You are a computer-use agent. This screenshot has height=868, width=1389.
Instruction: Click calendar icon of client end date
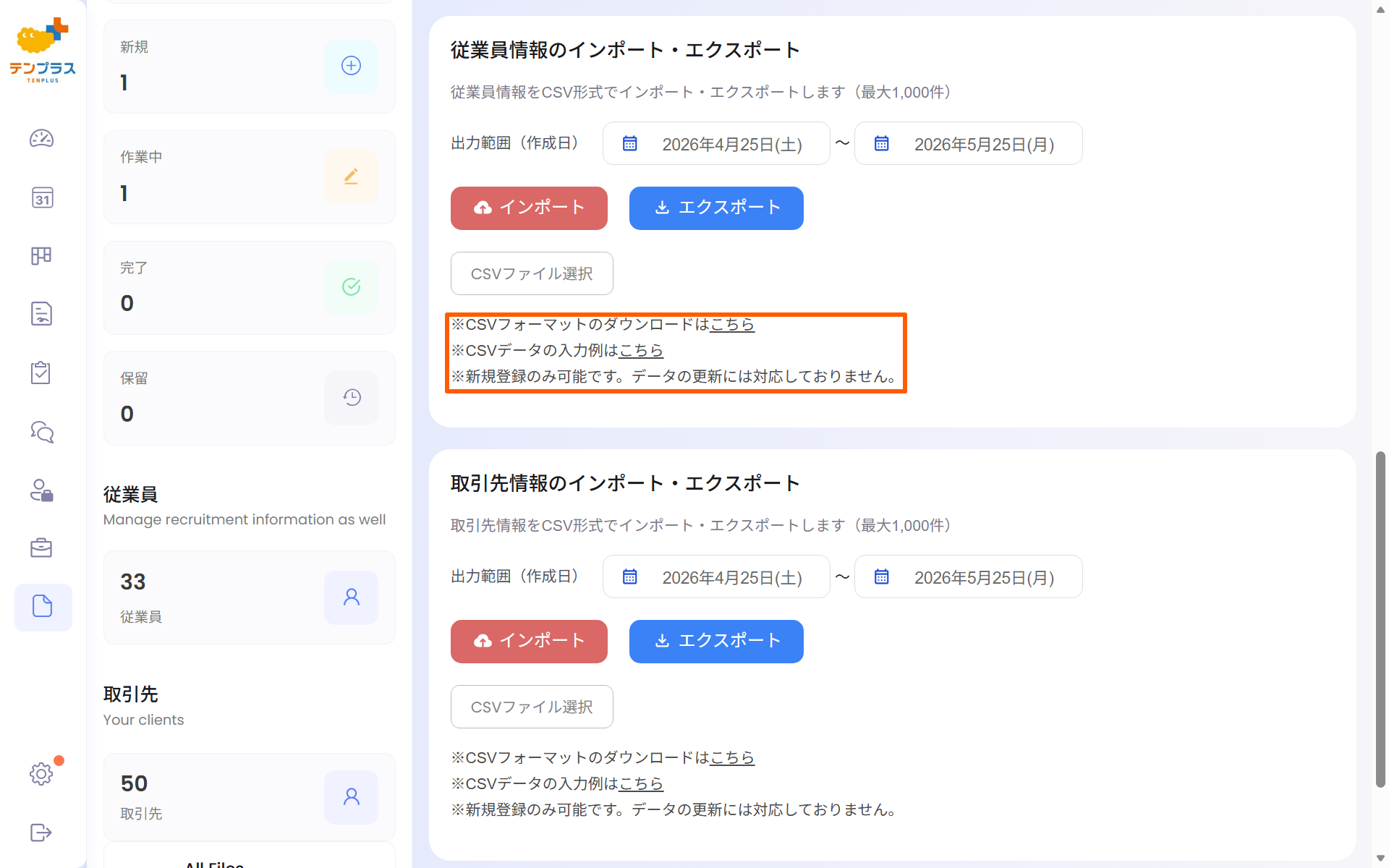point(882,576)
